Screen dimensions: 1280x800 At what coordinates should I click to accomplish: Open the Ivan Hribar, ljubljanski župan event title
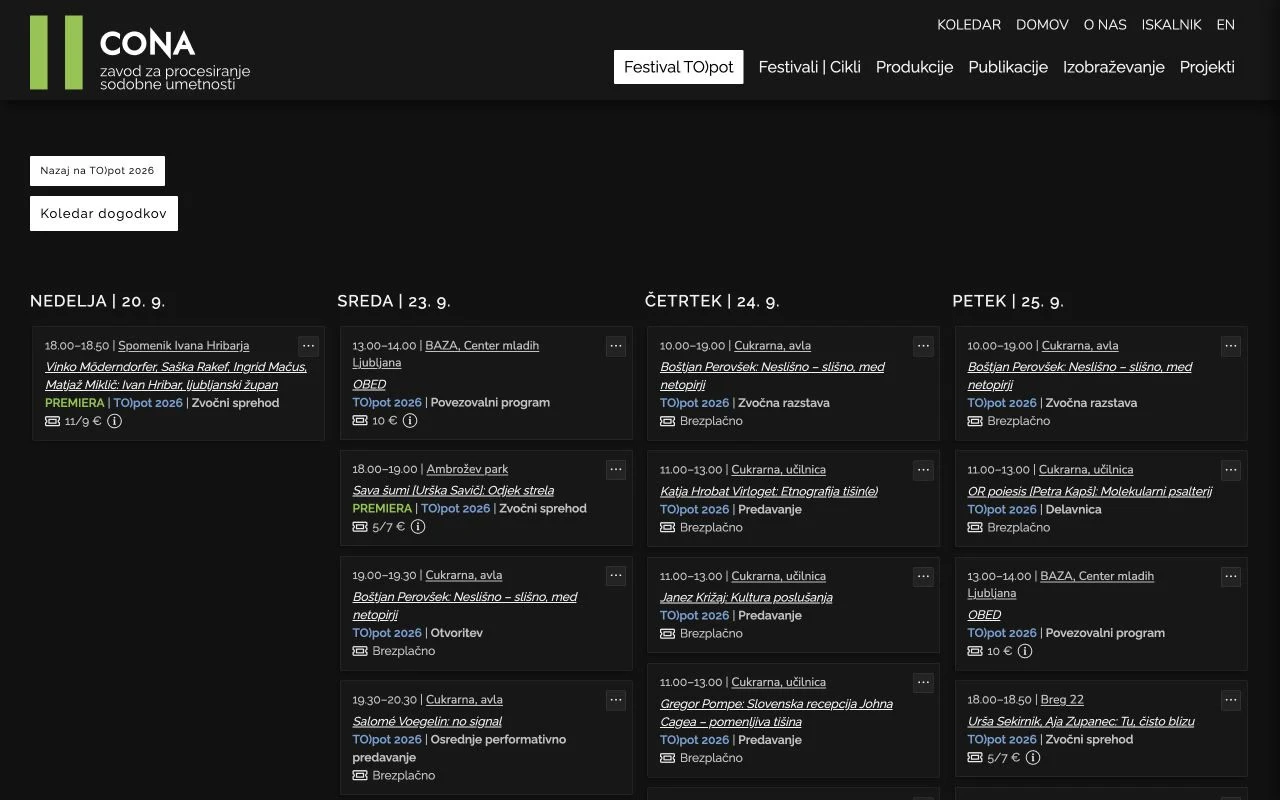(176, 375)
